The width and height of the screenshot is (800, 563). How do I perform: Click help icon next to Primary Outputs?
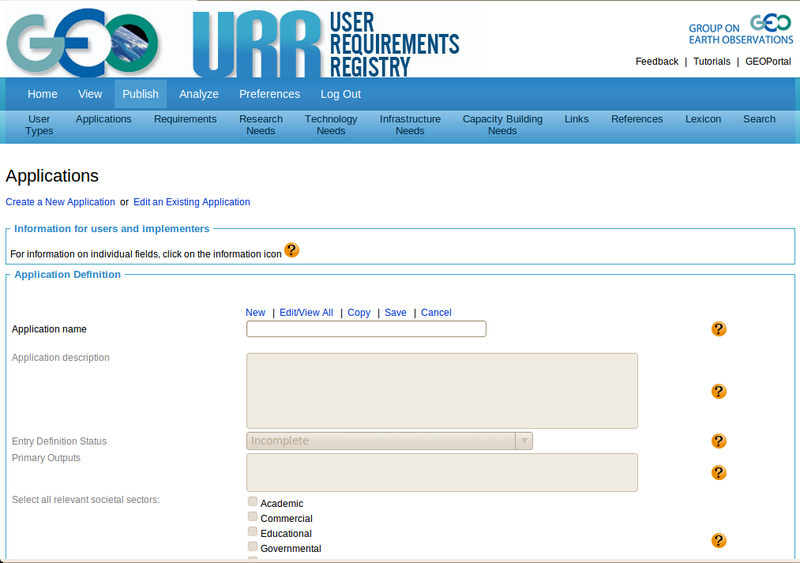click(718, 472)
